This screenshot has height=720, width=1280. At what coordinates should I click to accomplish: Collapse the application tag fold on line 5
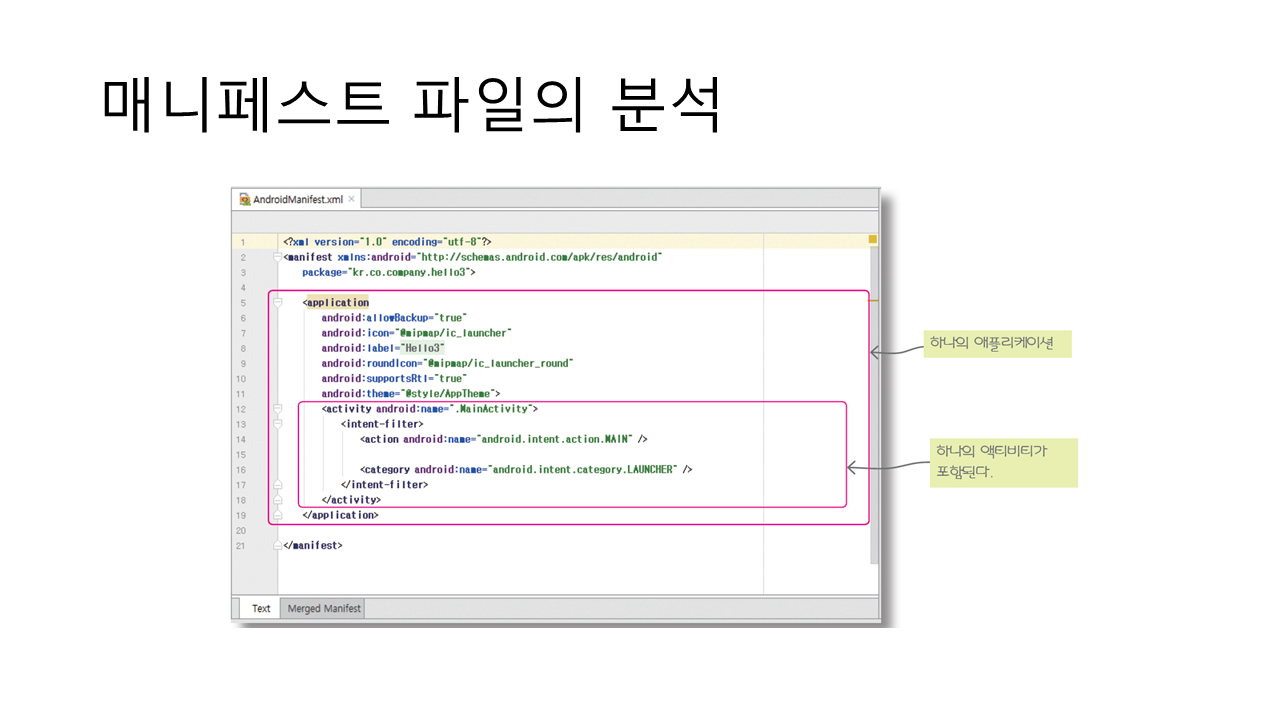(279, 302)
